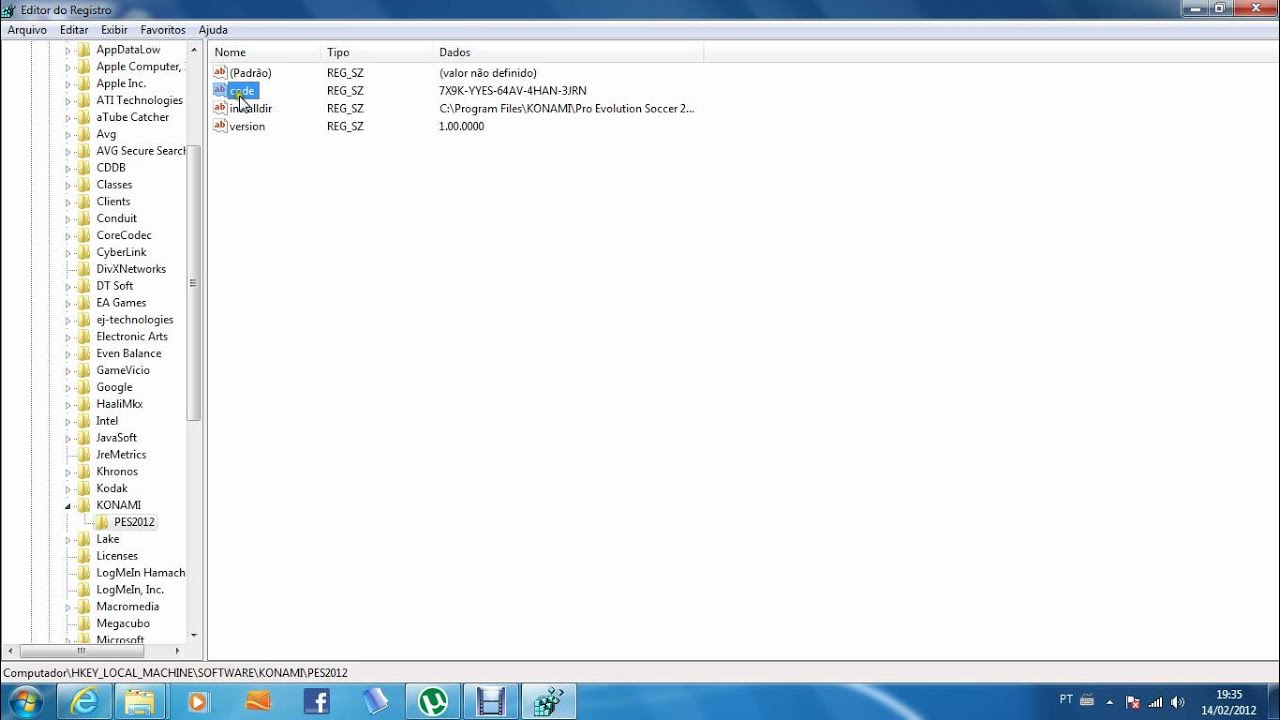This screenshot has width=1280, height=720.
Task: Click the PES2012 subkey folder icon
Action: (x=102, y=522)
